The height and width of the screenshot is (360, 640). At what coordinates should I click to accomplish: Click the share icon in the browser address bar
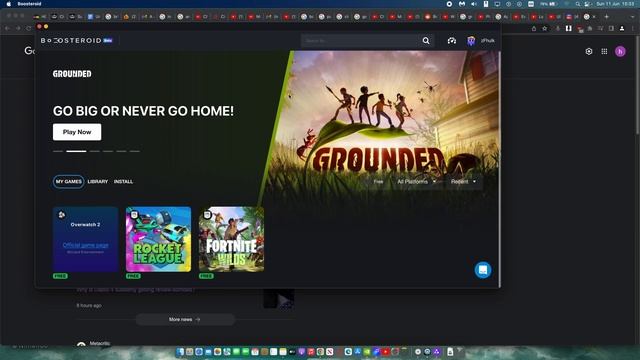coord(534,28)
